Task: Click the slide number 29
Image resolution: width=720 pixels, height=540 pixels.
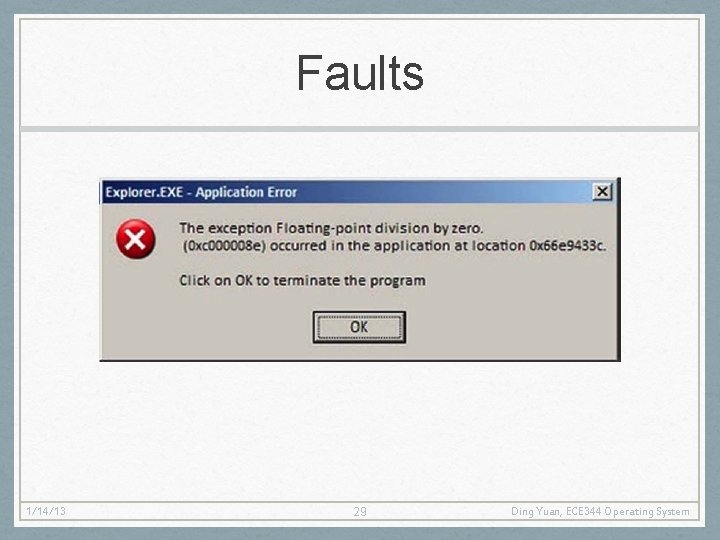Action: pos(360,512)
